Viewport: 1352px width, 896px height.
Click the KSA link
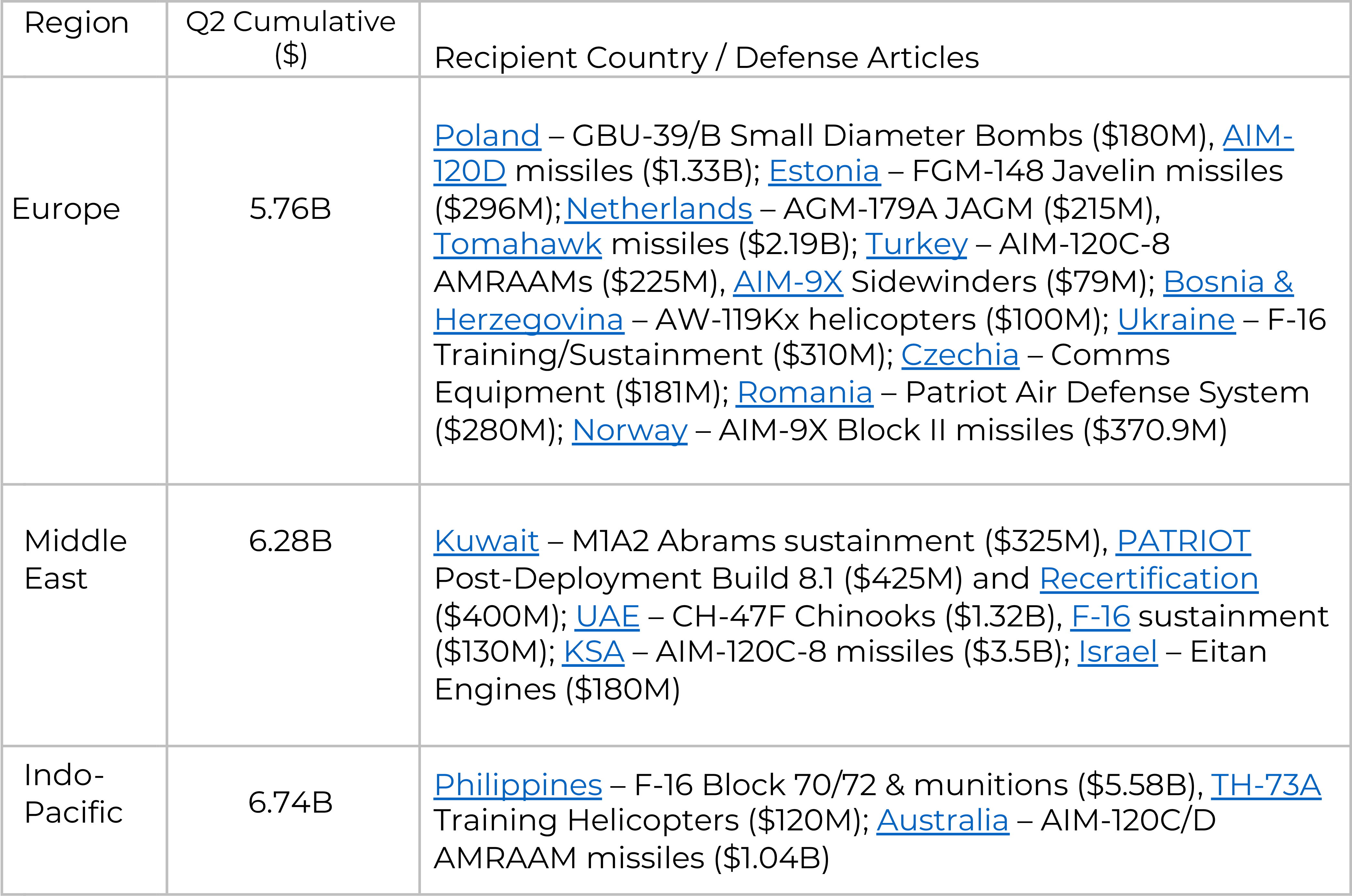click(594, 653)
